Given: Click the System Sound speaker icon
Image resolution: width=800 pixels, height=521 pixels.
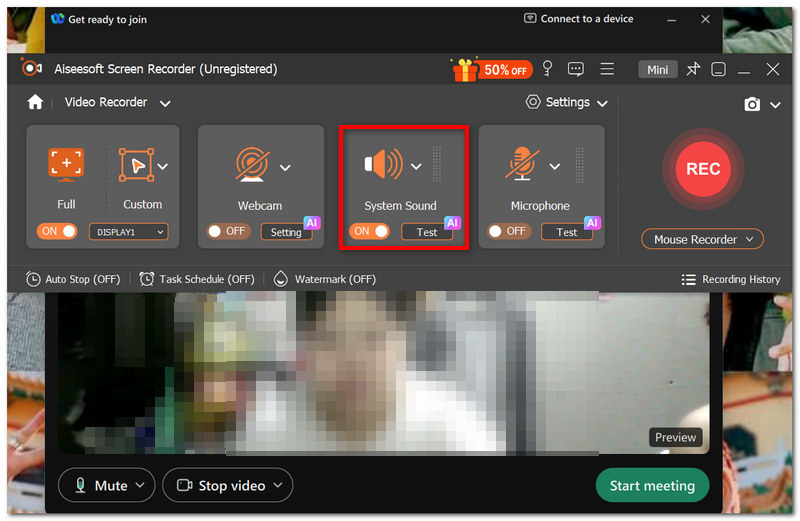Looking at the screenshot, I should click(x=384, y=164).
